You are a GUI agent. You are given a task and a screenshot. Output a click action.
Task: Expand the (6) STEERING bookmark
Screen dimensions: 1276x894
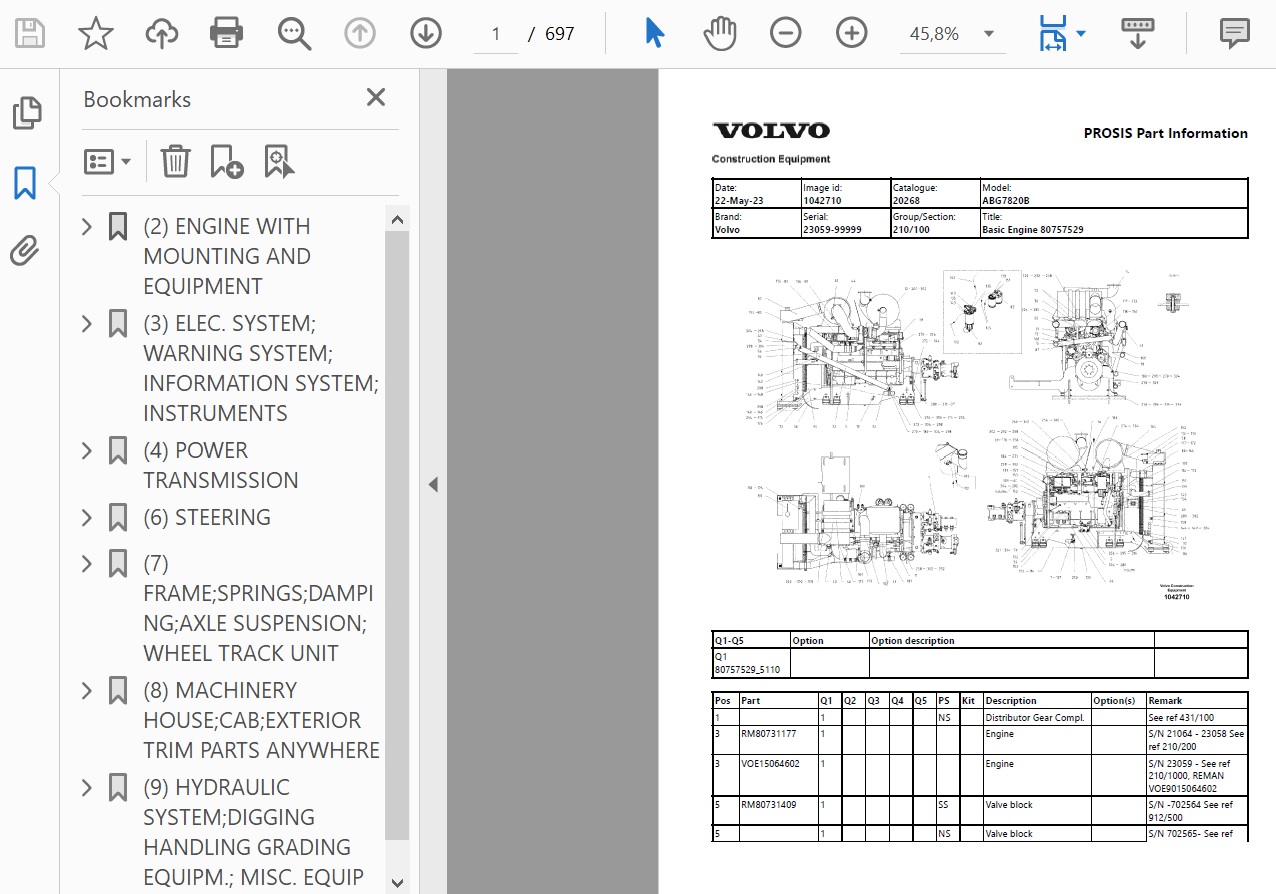click(87, 518)
